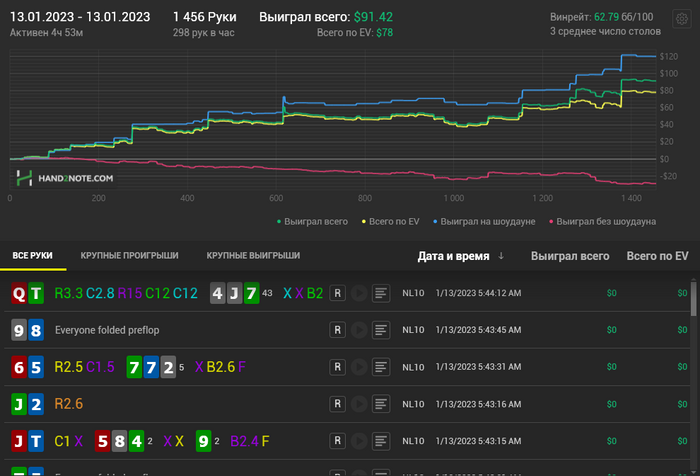This screenshot has height=476, width=700.
Task: Click the R2.6 action in J2 row
Action: 69,404
